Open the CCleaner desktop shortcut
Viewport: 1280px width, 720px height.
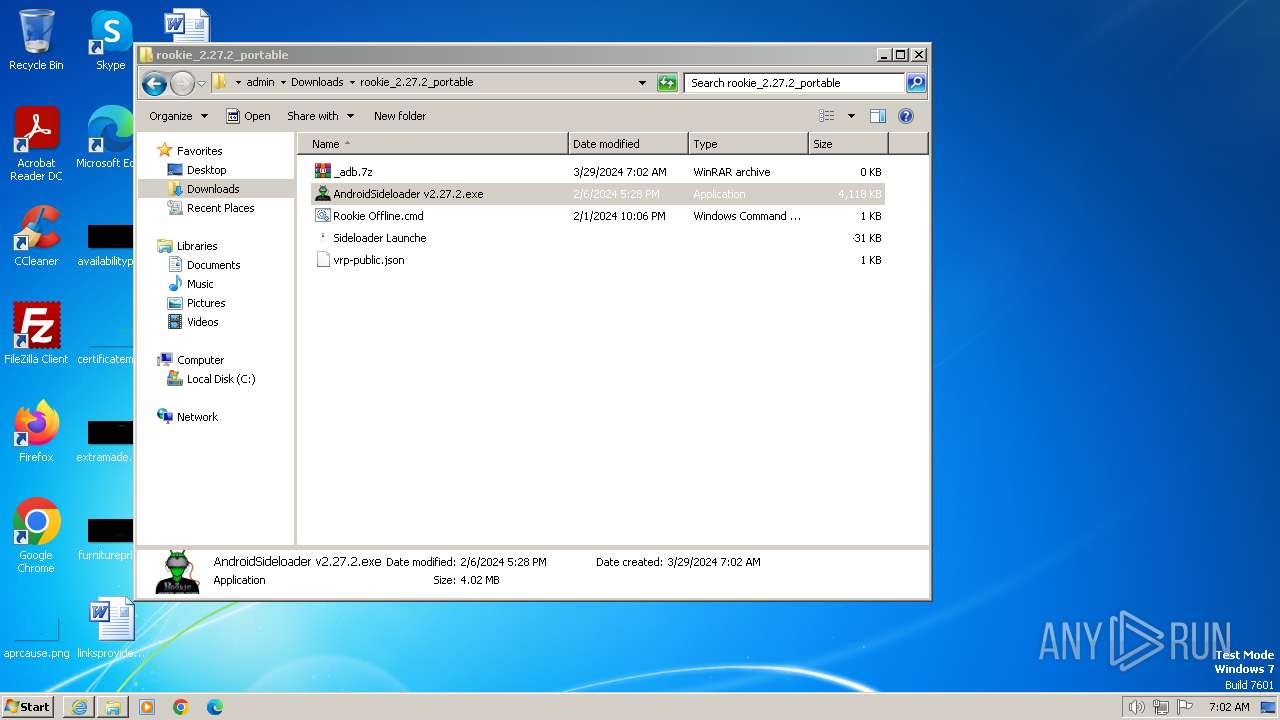click(x=36, y=236)
